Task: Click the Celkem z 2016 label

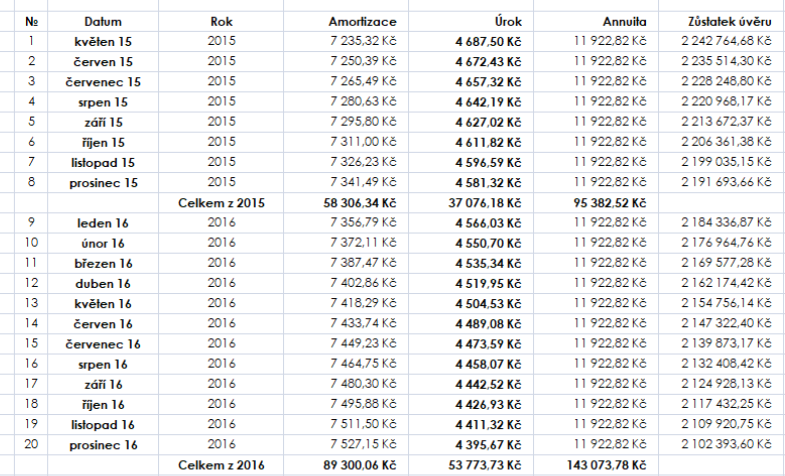Action: click(223, 465)
